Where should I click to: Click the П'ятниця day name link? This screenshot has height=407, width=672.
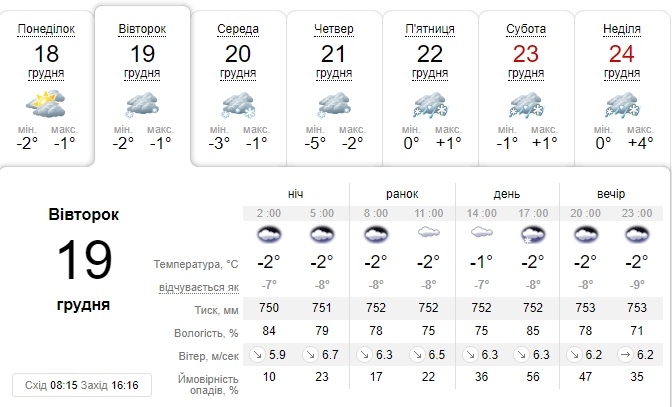pyautogui.click(x=430, y=29)
